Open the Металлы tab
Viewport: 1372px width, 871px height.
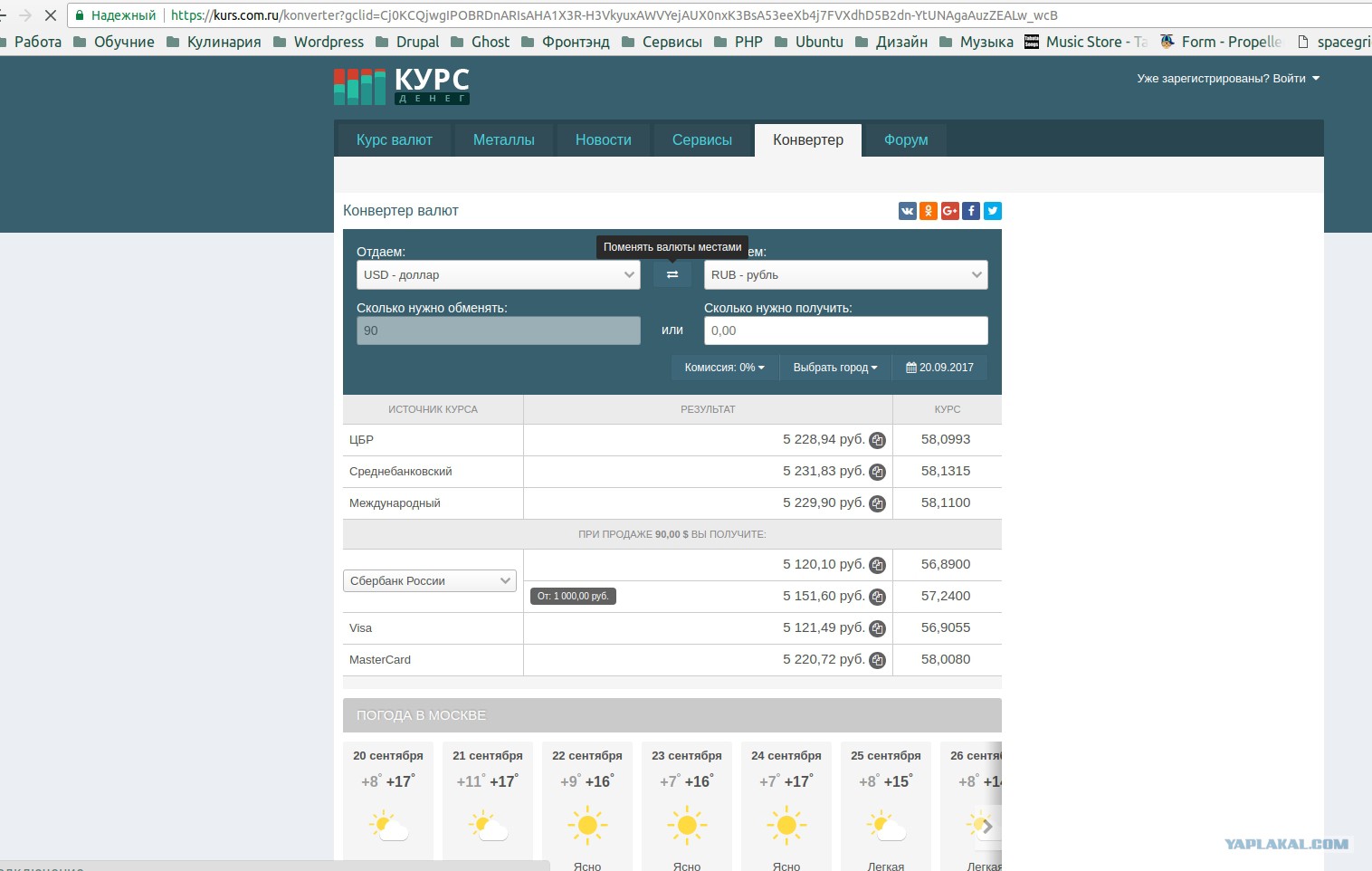tap(504, 140)
